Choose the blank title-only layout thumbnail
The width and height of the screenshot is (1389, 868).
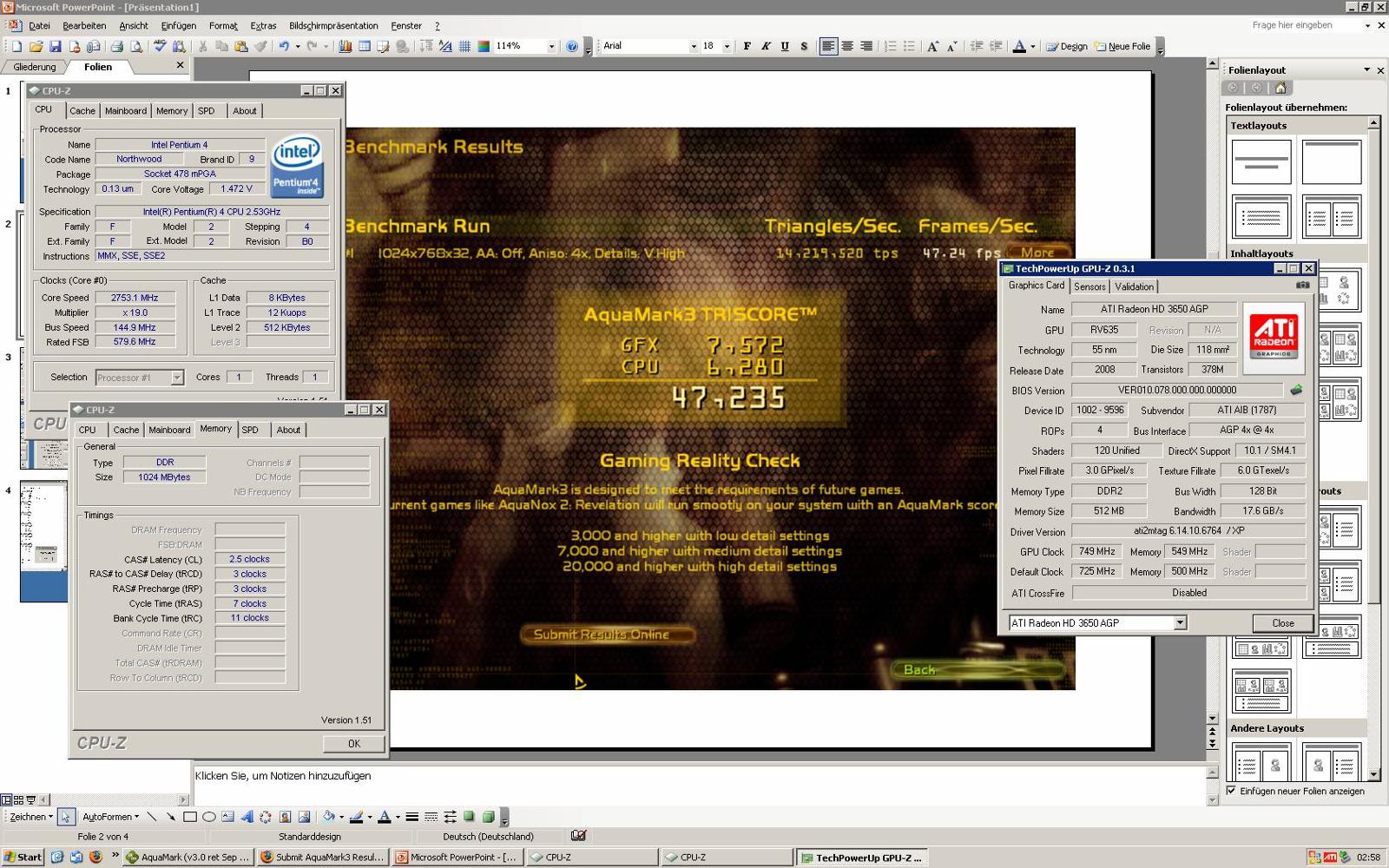[x=1331, y=161]
